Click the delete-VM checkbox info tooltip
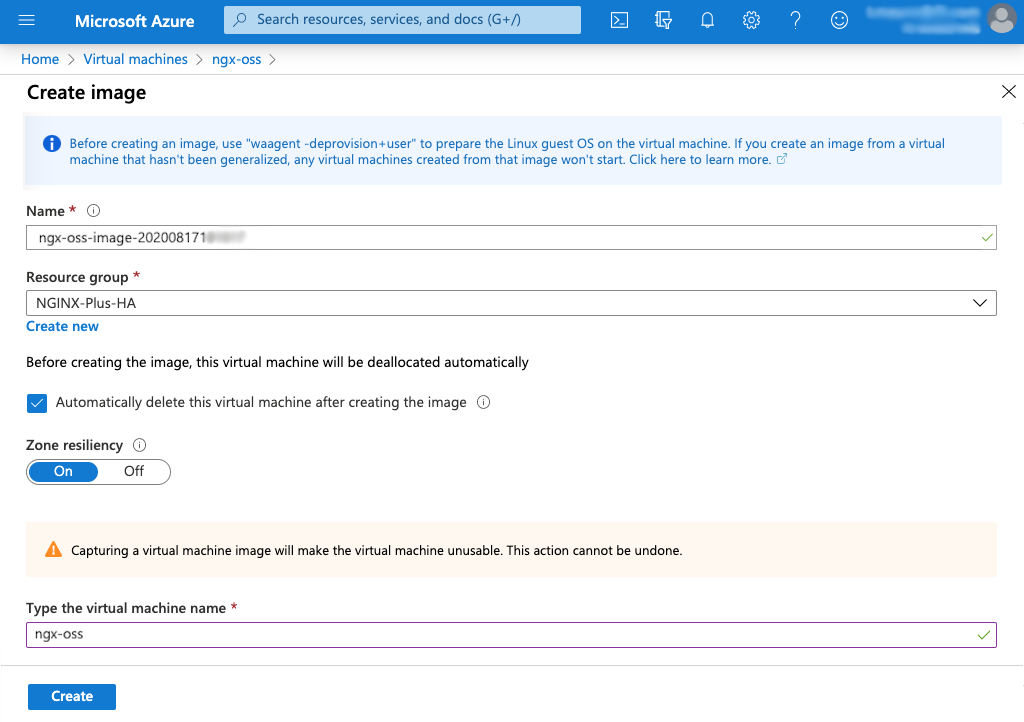Screen dimensions: 1024x722 (x=485, y=402)
